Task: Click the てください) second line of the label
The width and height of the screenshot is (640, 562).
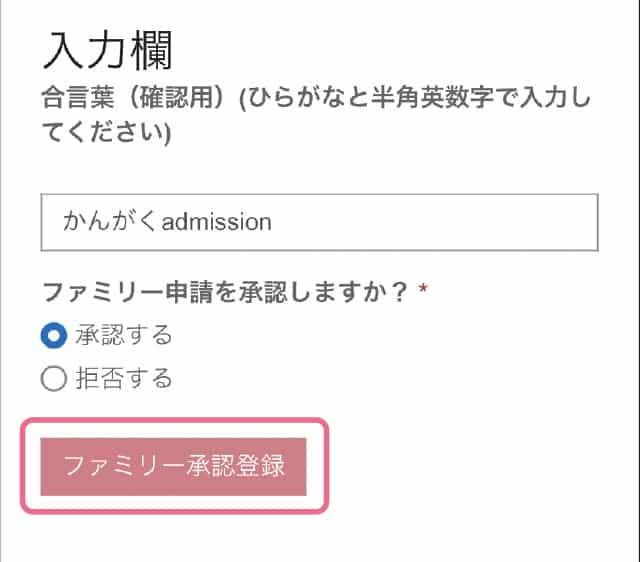Action: point(107,133)
